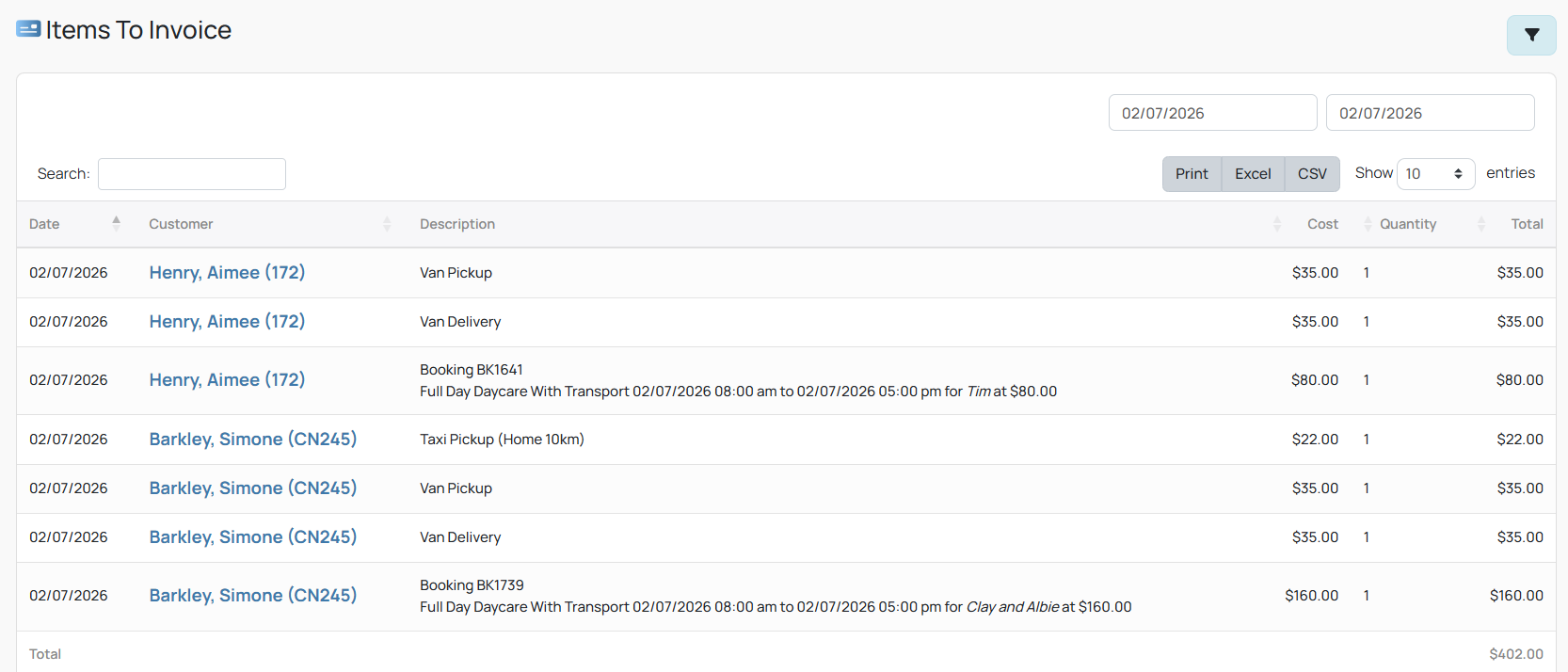The image size is (1568, 672).
Task: Click the Items To Invoice card icon
Action: click(x=28, y=29)
